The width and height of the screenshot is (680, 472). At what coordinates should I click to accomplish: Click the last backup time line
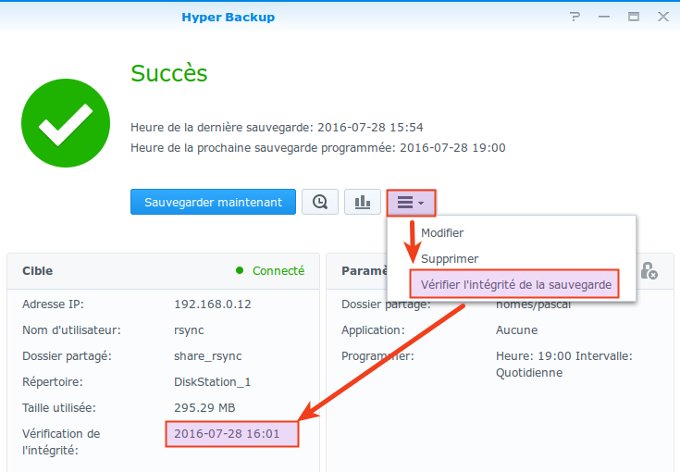277,128
